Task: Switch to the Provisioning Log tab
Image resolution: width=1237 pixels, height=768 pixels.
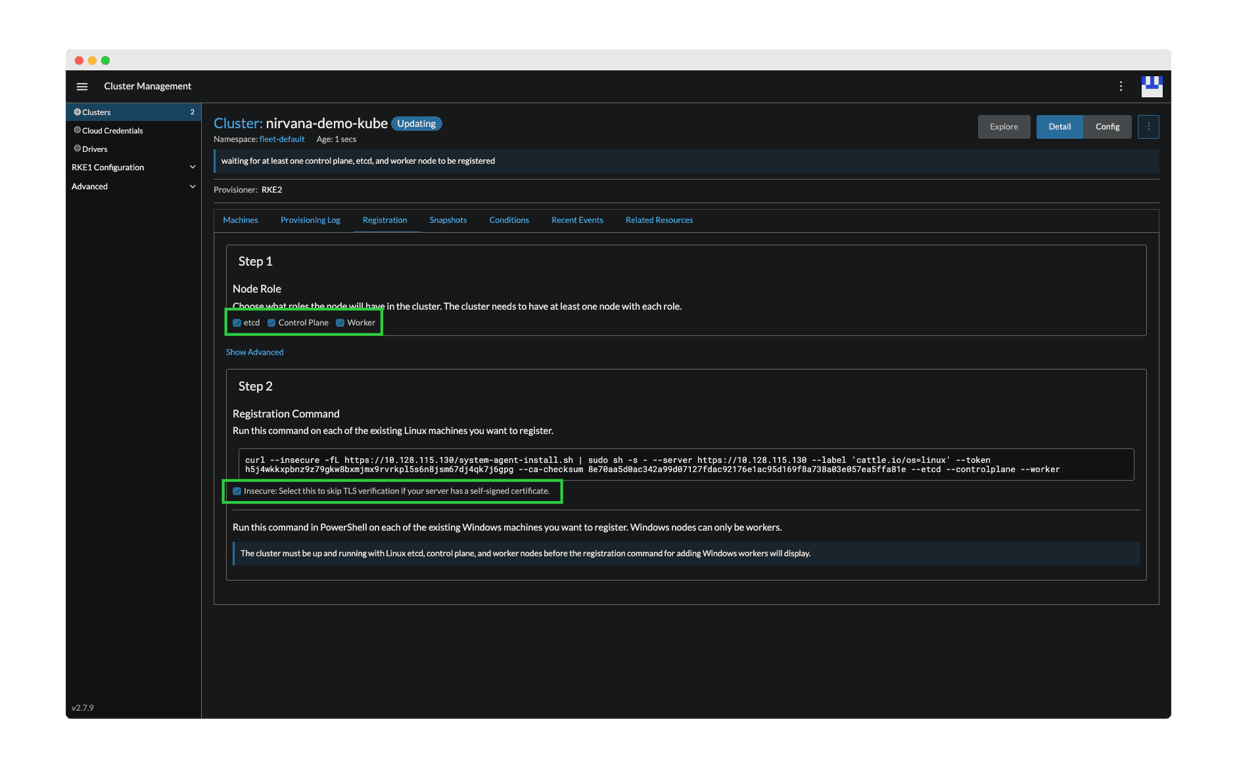Action: [x=310, y=220]
